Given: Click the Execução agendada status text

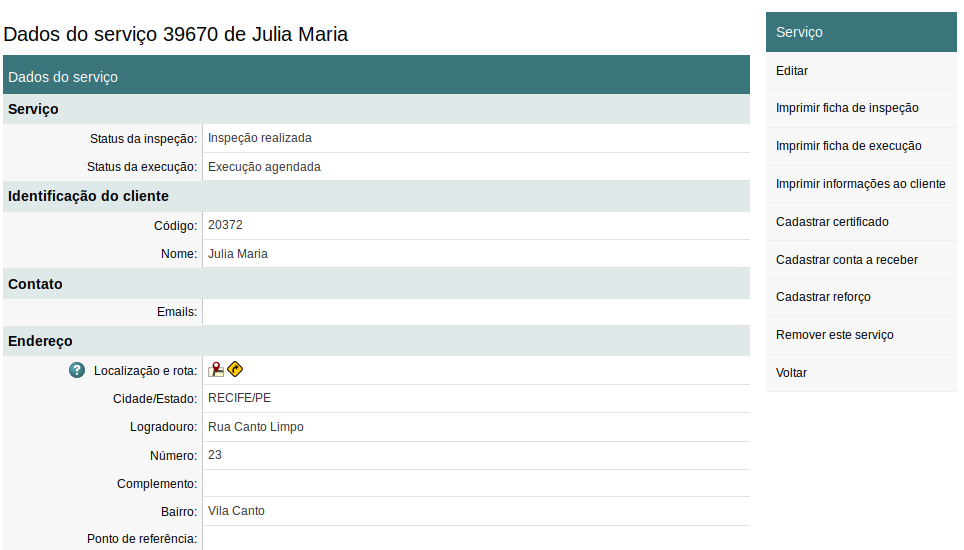Looking at the screenshot, I should tap(264, 167).
